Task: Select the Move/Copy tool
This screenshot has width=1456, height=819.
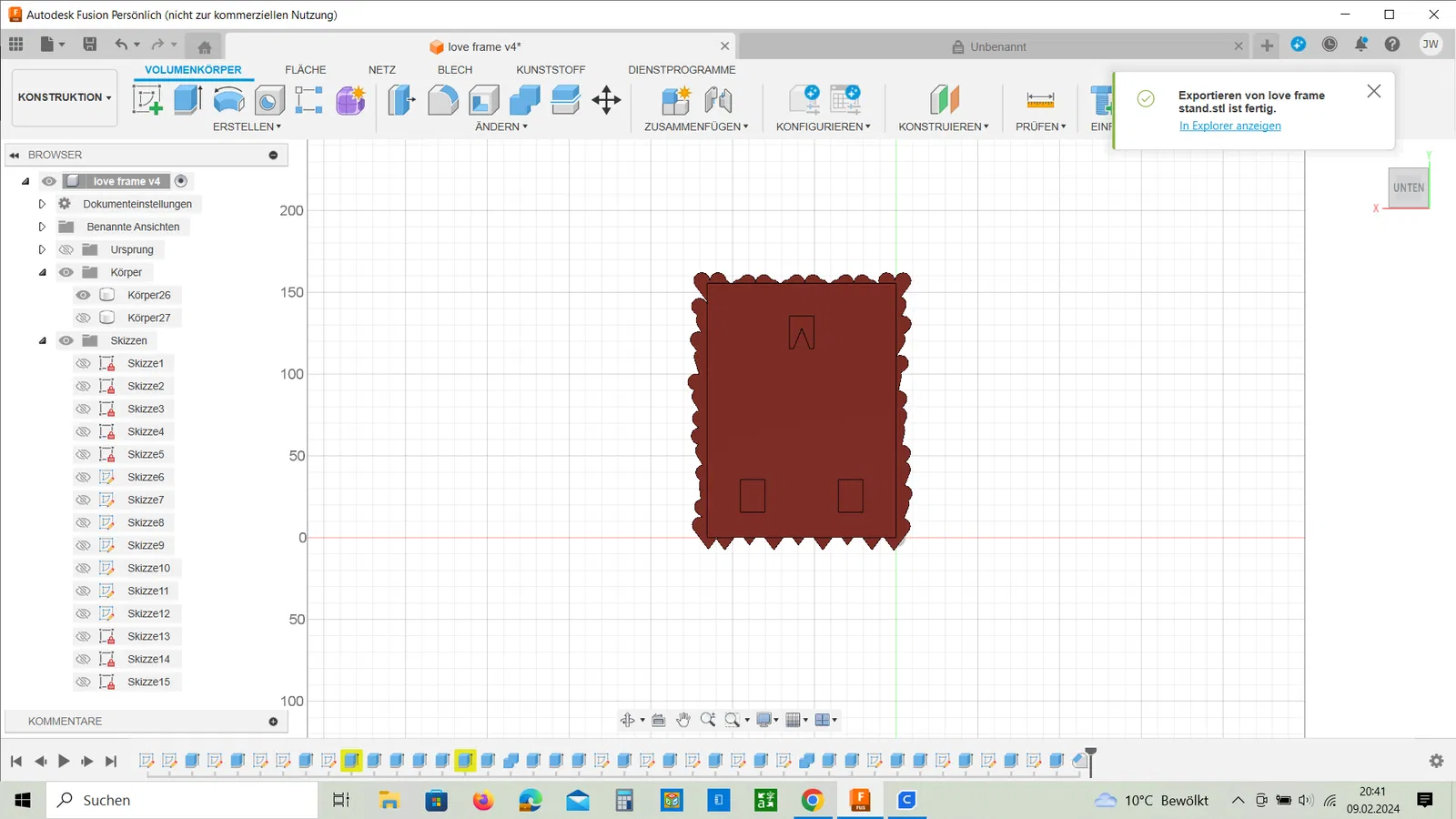Action: coord(606,100)
